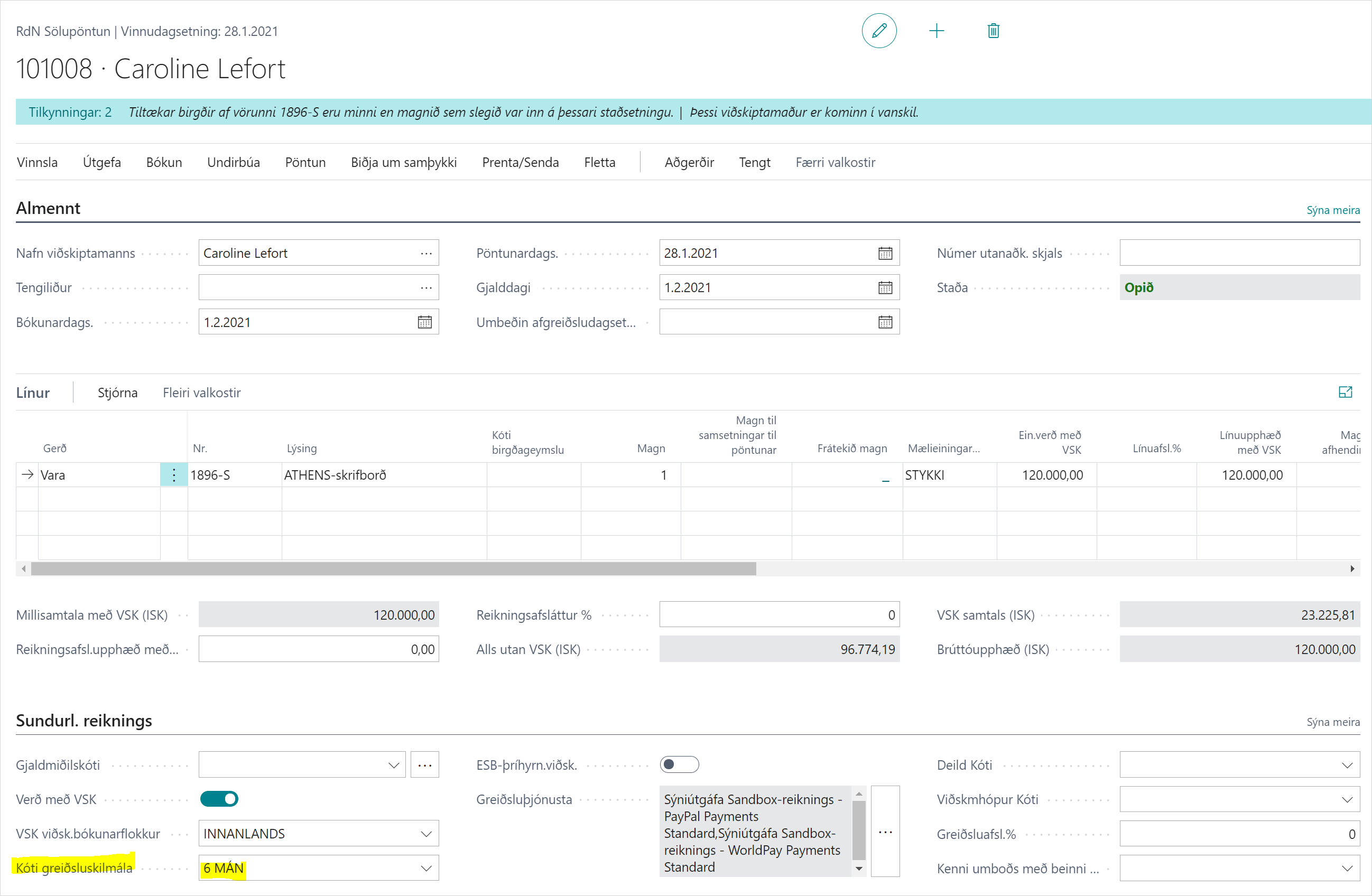1372x896 pixels.
Task: Click Nr. cell 1896-S in lines
Action: point(235,475)
